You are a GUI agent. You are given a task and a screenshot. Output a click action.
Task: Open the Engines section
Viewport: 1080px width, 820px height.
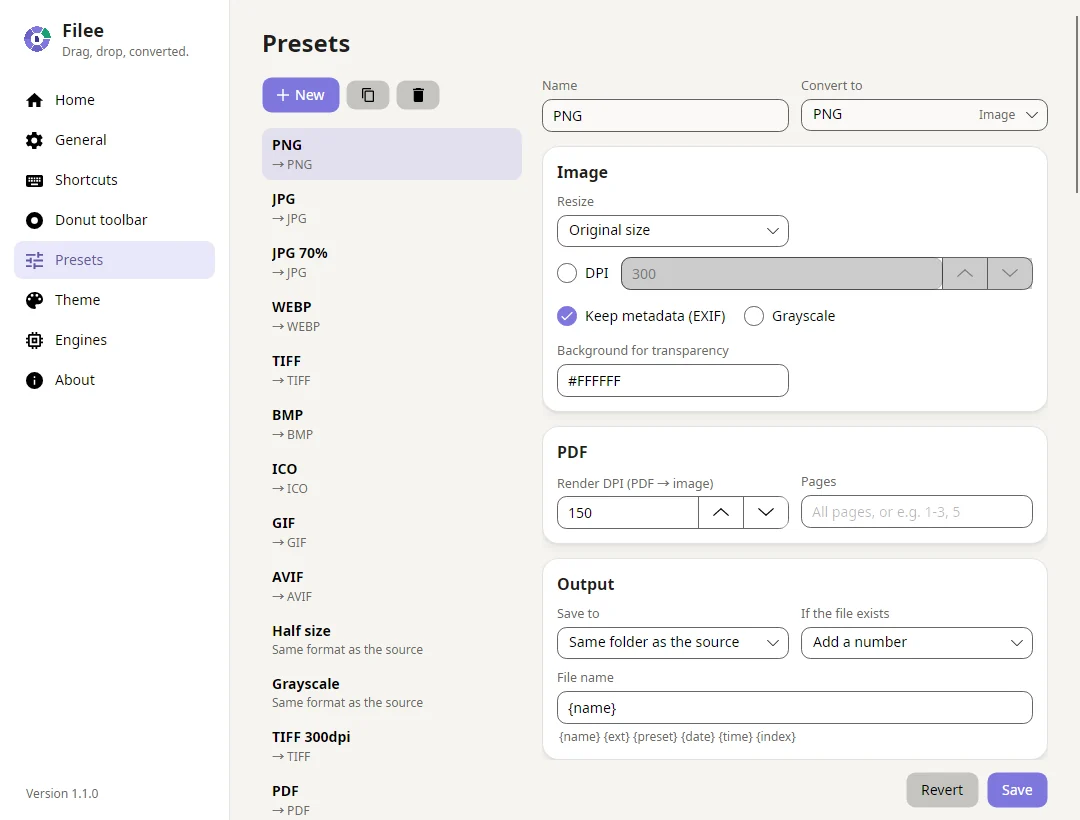(x=114, y=340)
